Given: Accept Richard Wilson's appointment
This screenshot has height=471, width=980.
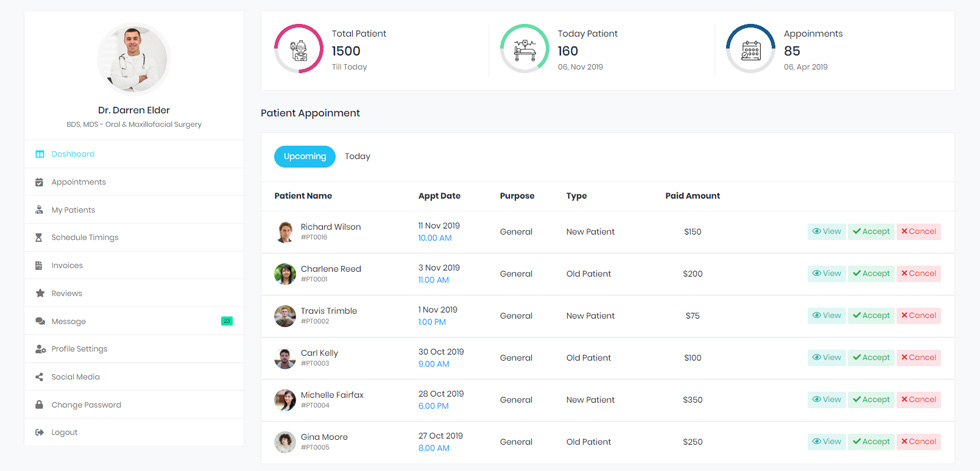Looking at the screenshot, I should pyautogui.click(x=871, y=231).
